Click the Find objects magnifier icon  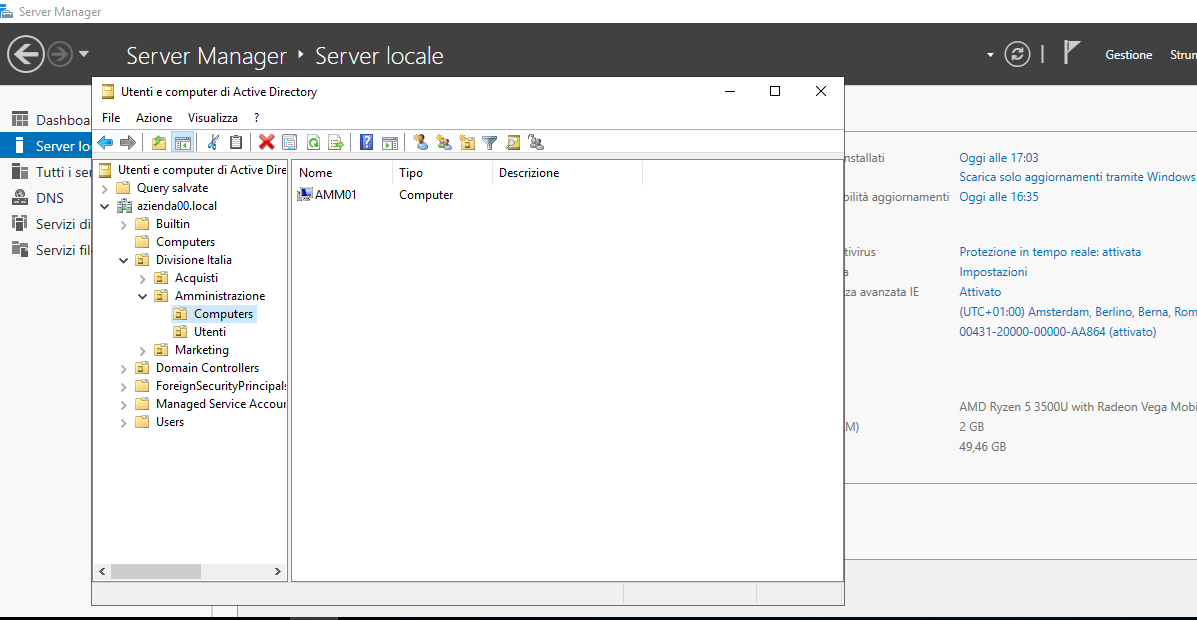[513, 142]
